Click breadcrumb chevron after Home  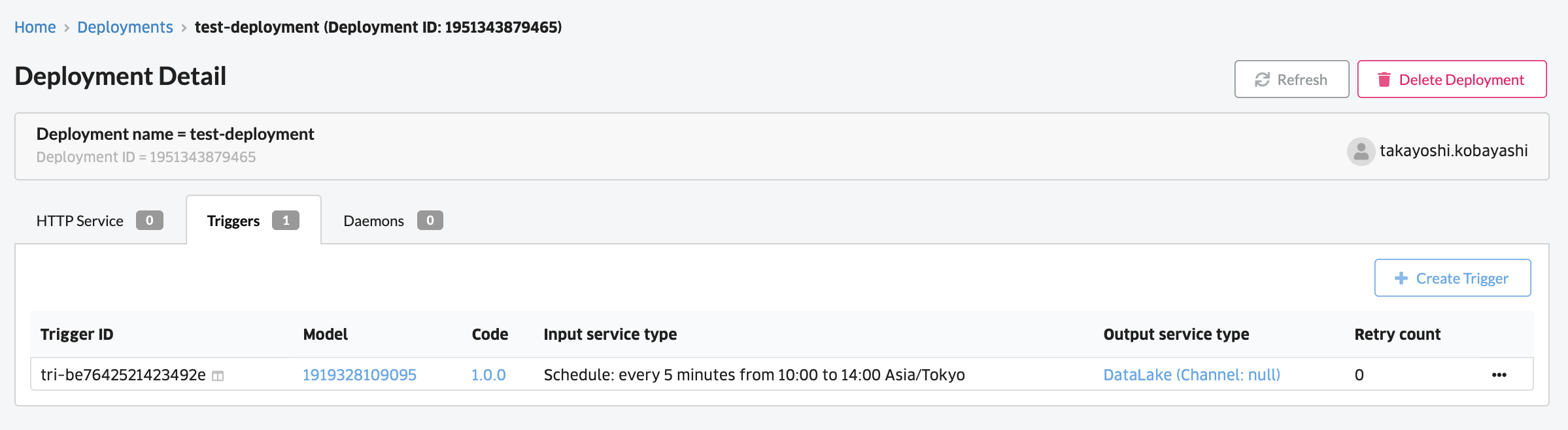[67, 28]
